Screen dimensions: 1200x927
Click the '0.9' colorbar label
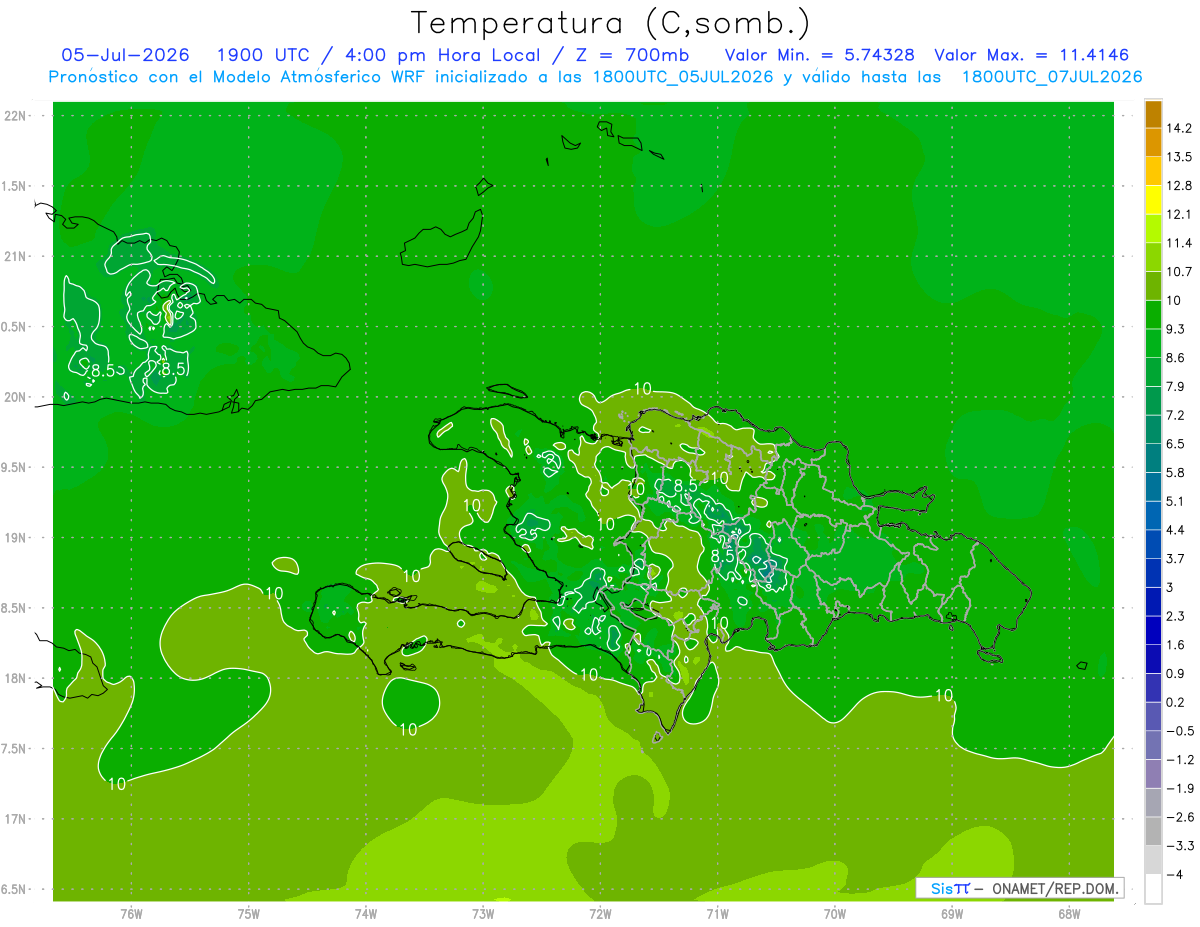coord(1175,673)
